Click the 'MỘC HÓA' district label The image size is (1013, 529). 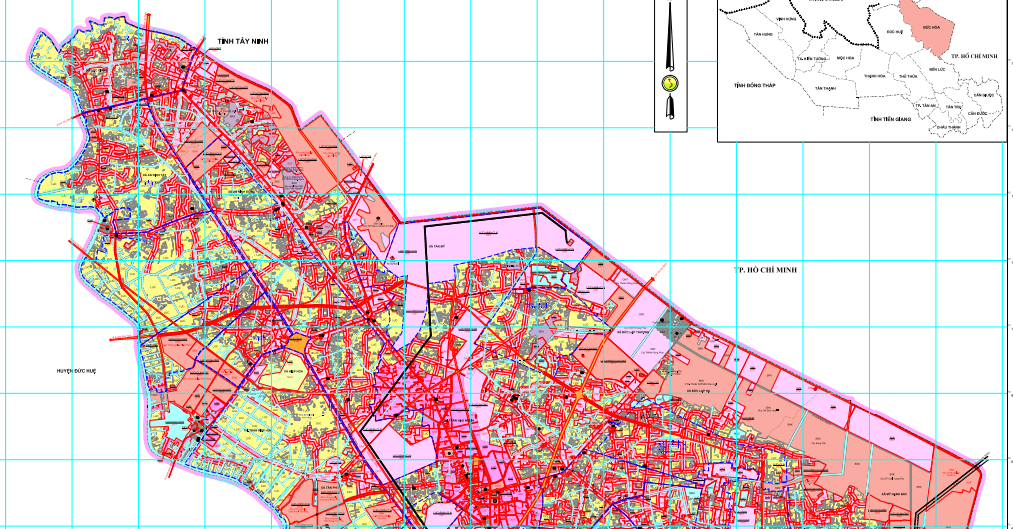tap(845, 58)
